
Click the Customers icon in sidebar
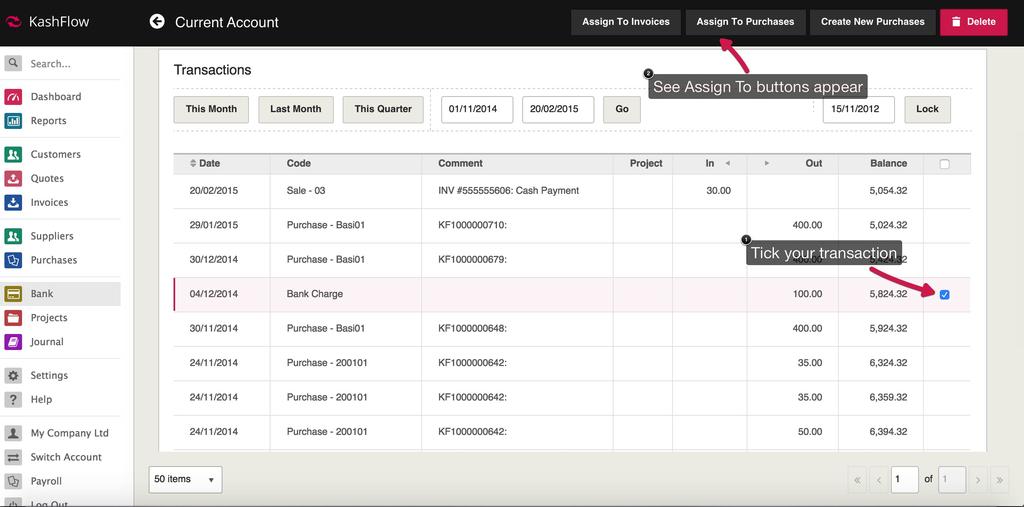coord(13,155)
